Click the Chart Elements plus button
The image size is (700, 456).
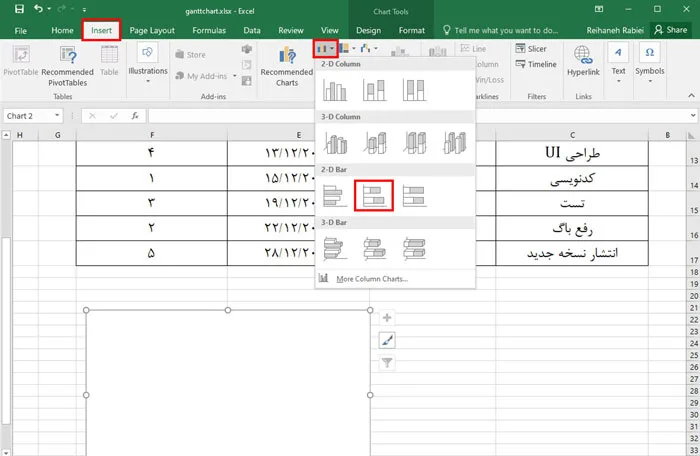click(387, 319)
